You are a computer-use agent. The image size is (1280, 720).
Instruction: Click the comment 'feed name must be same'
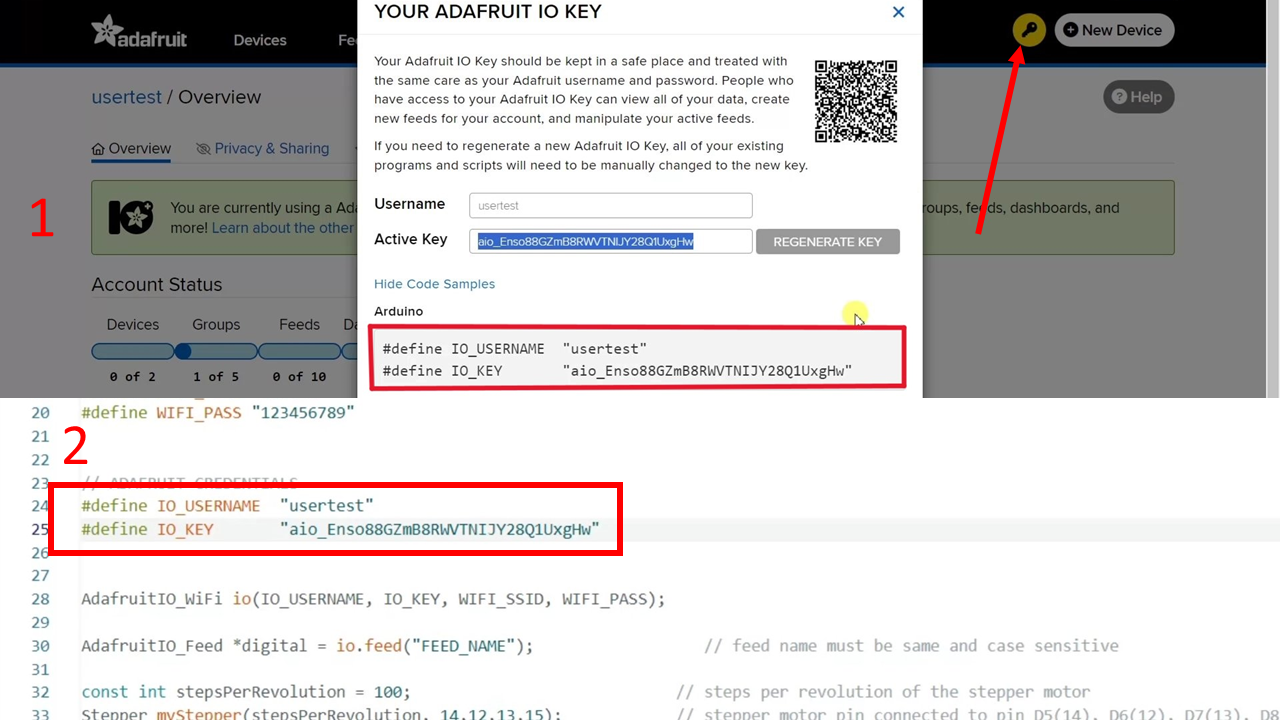pos(911,646)
